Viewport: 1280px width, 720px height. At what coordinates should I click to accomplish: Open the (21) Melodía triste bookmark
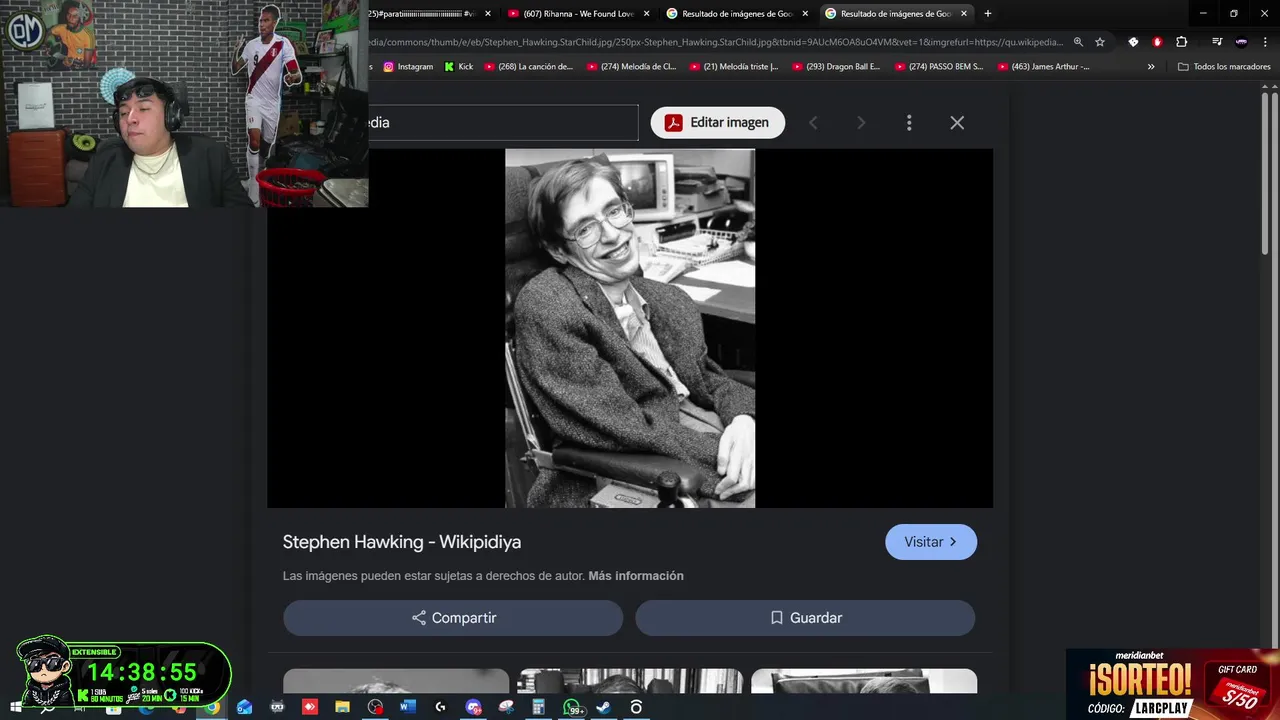pos(734,67)
